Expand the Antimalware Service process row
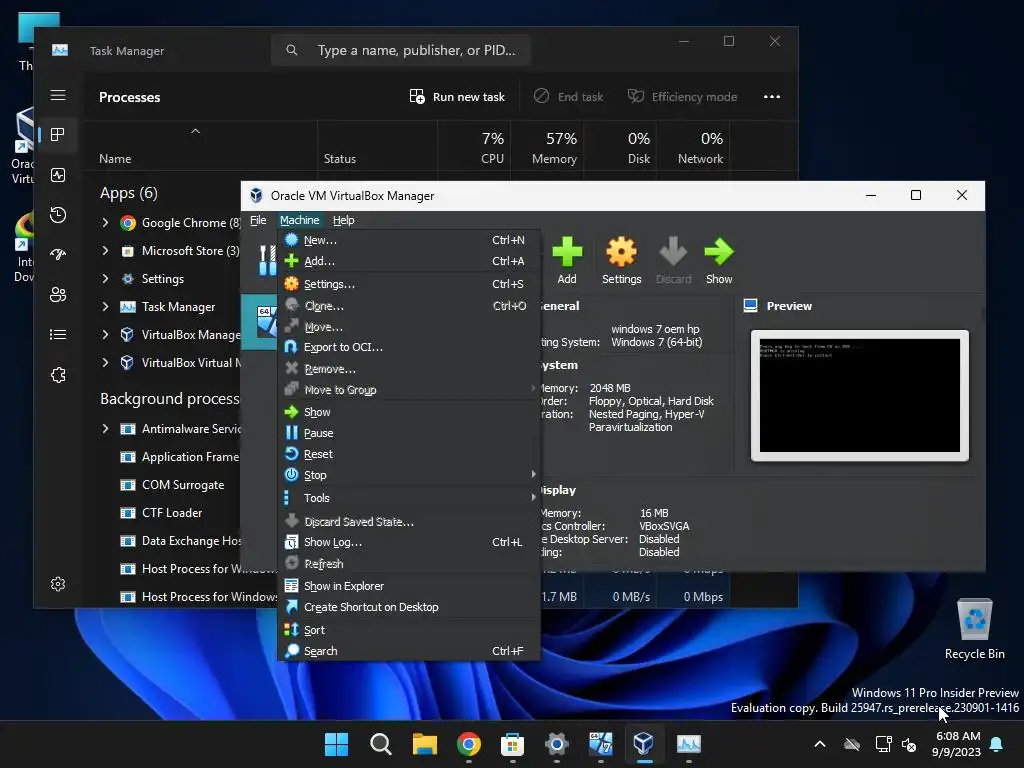 pyautogui.click(x=105, y=428)
